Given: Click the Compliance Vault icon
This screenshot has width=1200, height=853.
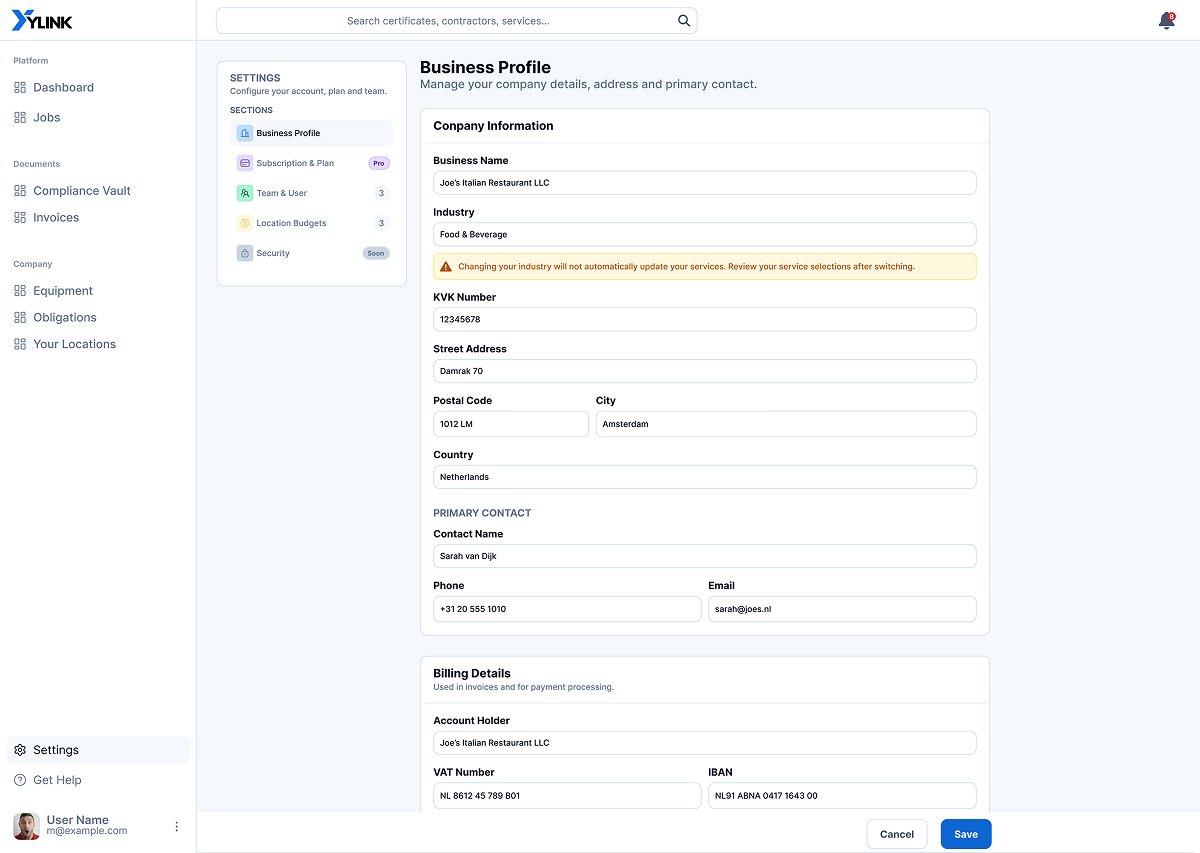Looking at the screenshot, I should [20, 191].
